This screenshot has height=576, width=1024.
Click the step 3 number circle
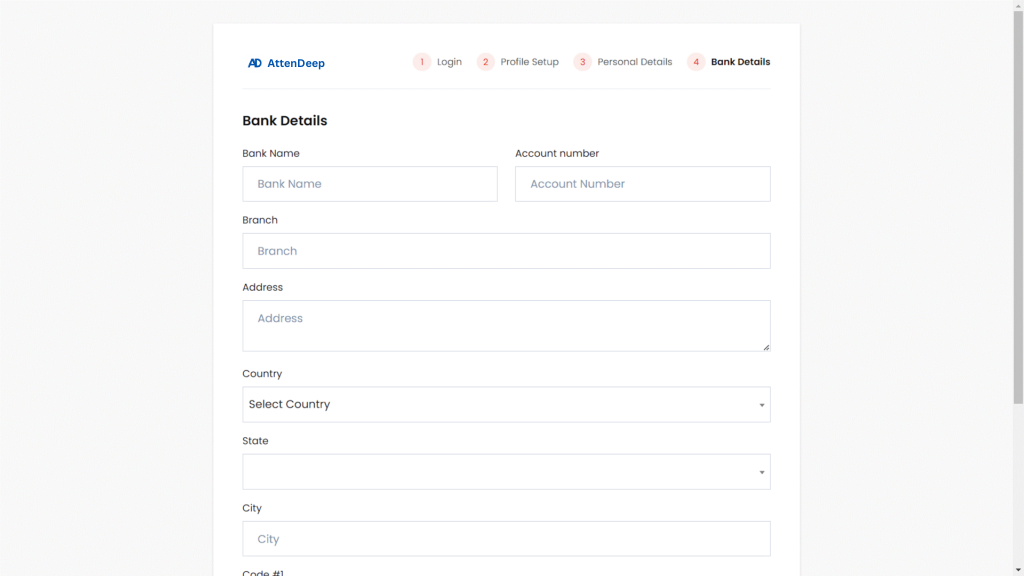[x=582, y=62]
